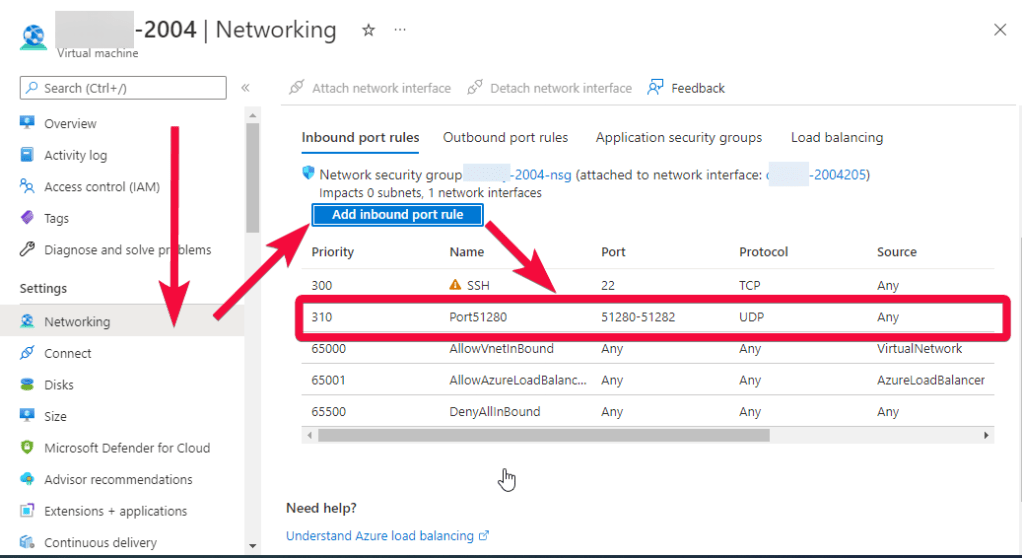Click the Overview sidebar icon
The width and height of the screenshot is (1022, 558).
coord(27,123)
